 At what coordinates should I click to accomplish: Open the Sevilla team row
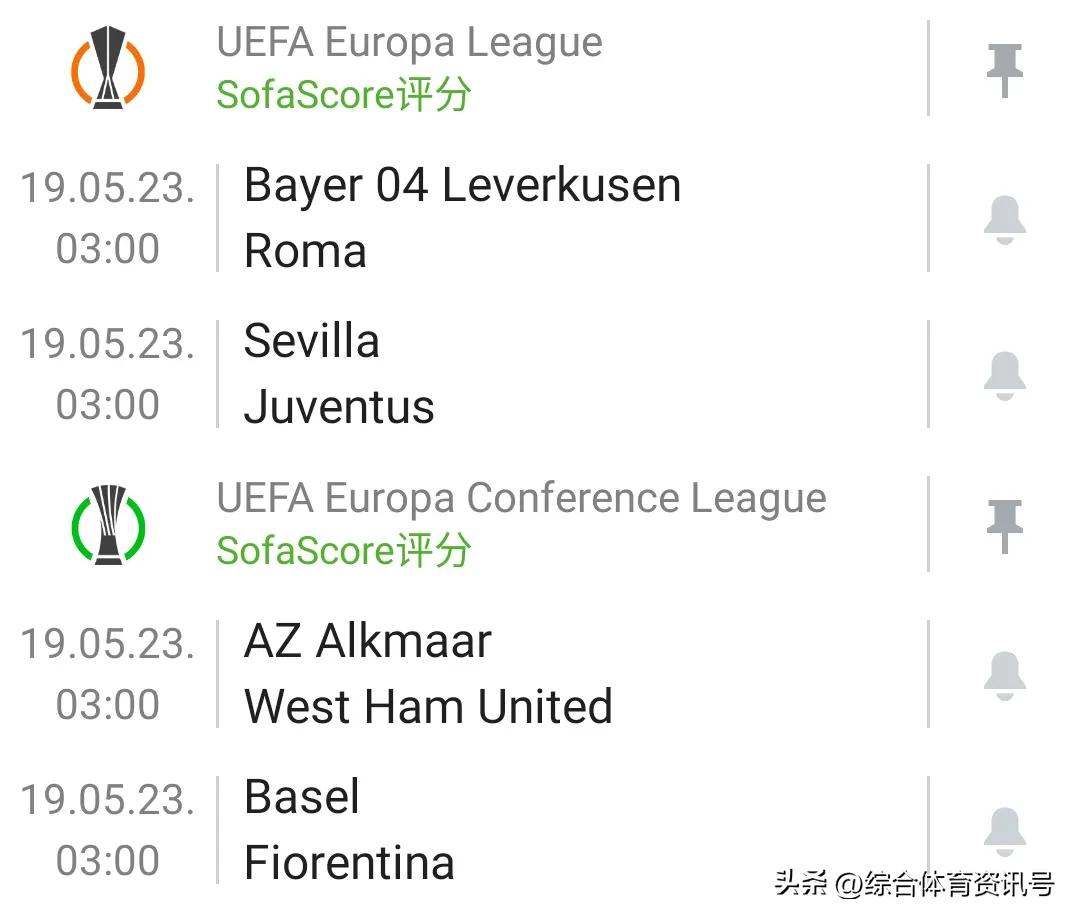(311, 342)
